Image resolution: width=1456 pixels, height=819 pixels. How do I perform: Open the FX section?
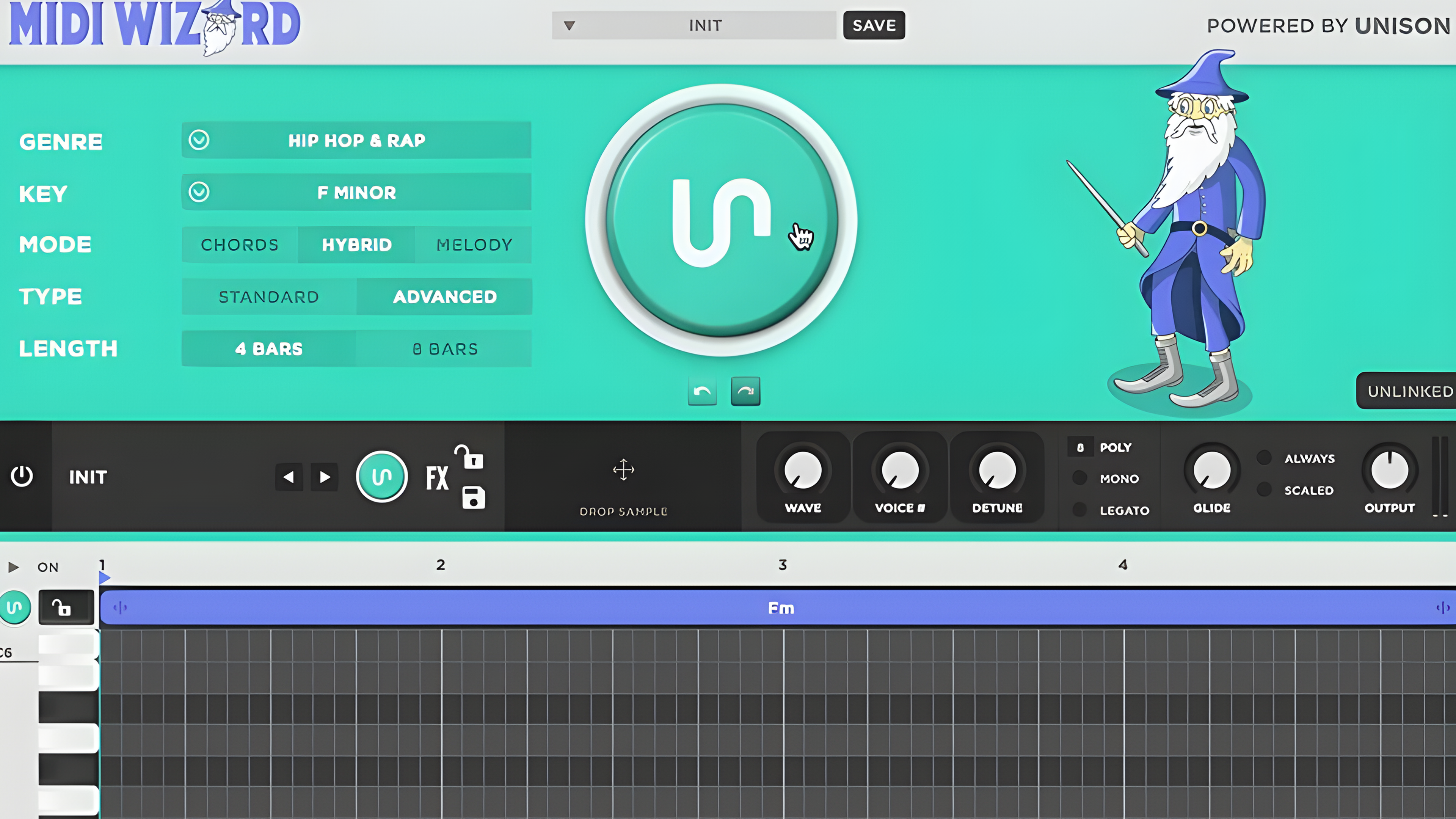click(x=437, y=478)
